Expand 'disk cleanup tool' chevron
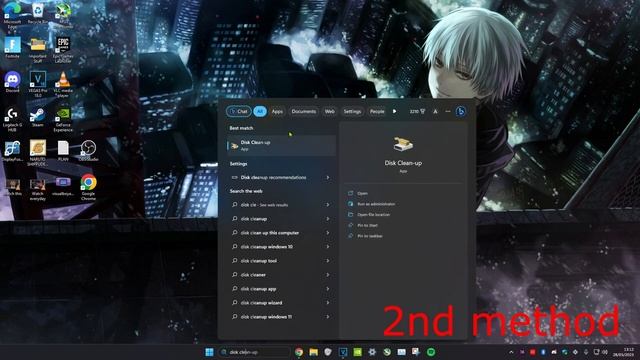 [x=328, y=260]
